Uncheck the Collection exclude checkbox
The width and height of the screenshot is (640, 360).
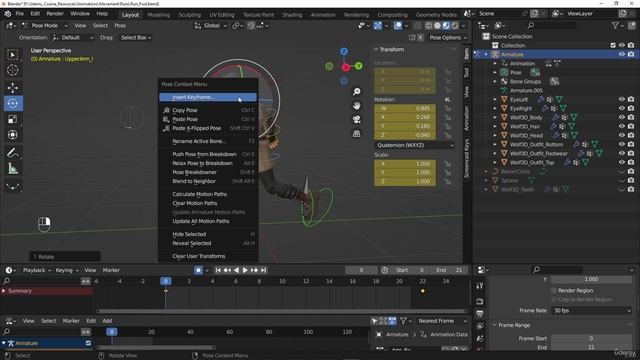(613, 45)
